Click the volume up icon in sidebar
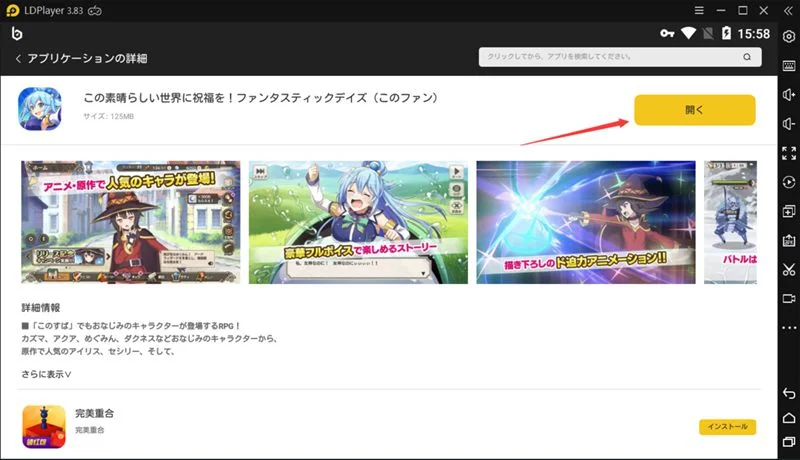Viewport: 800px width, 460px height. 789,95
